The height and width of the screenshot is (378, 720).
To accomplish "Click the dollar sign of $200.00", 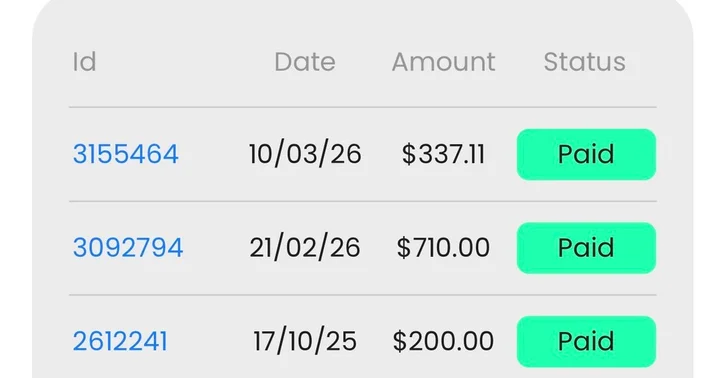I will (x=399, y=341).
